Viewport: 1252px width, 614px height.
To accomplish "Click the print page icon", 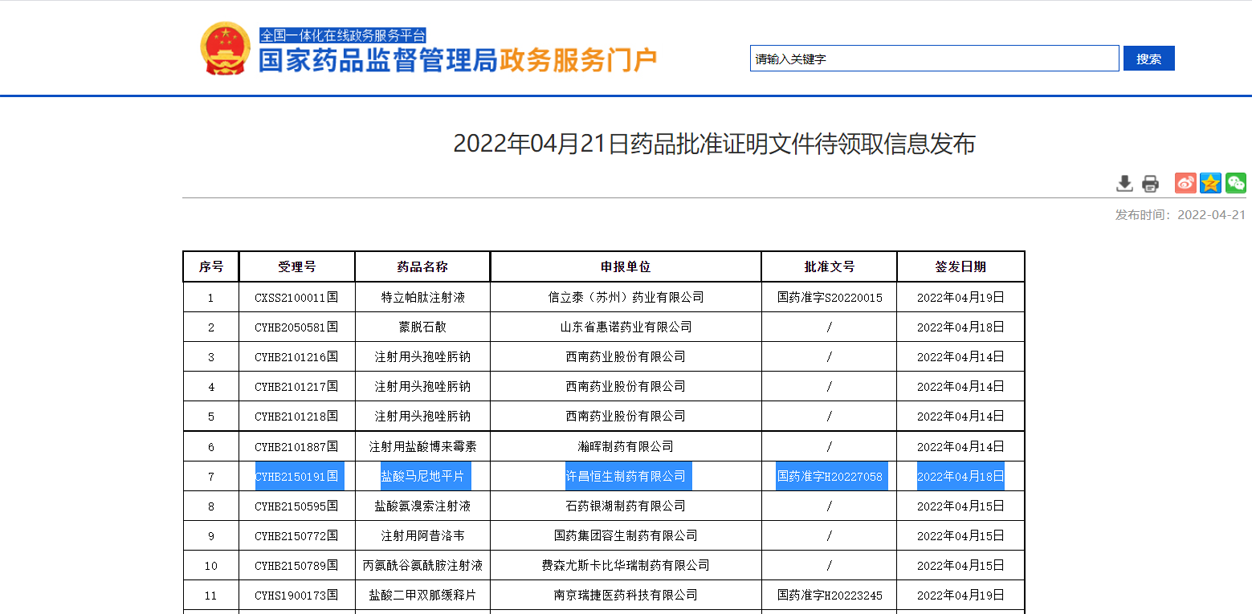I will (1150, 183).
